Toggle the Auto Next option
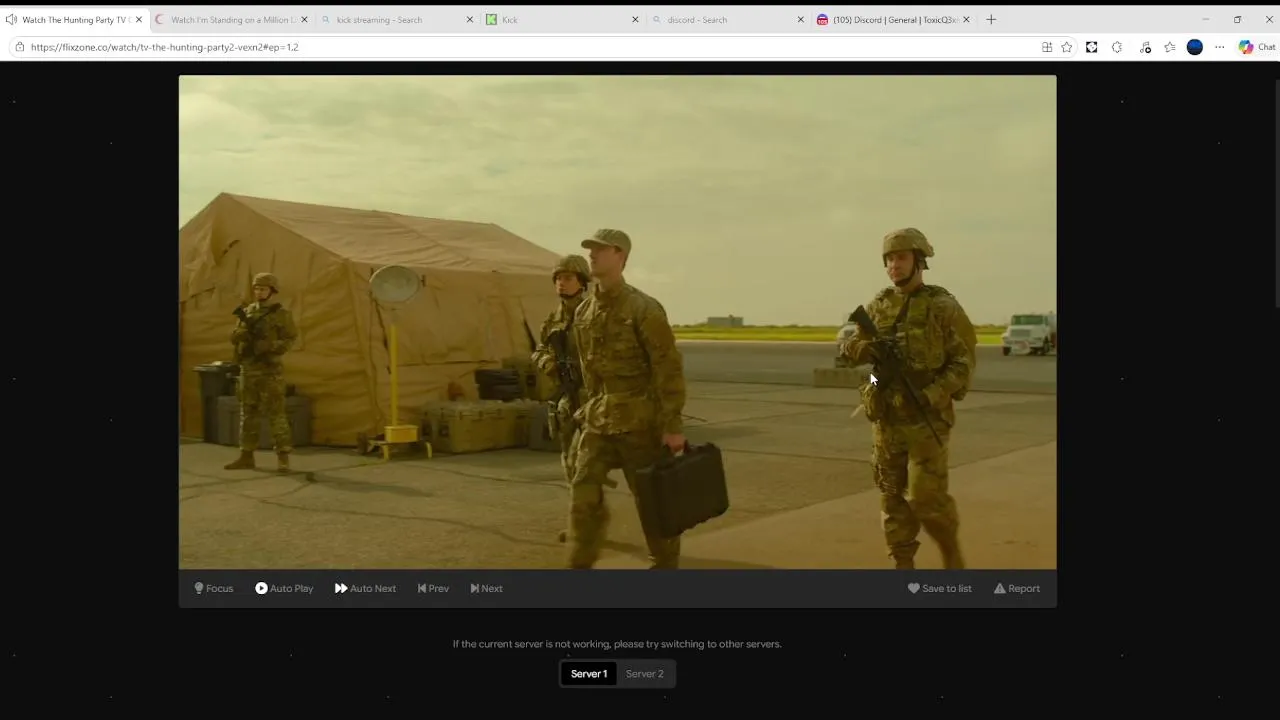Screen dimensions: 1280x720 (365, 588)
